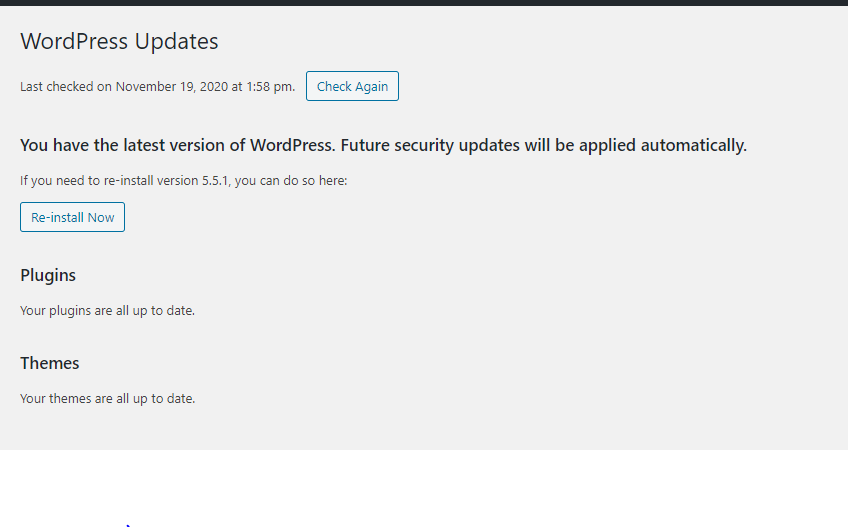Viewport: 848px width, 527px height.
Task: Click the small blue mark at the bottom
Action: point(129,524)
